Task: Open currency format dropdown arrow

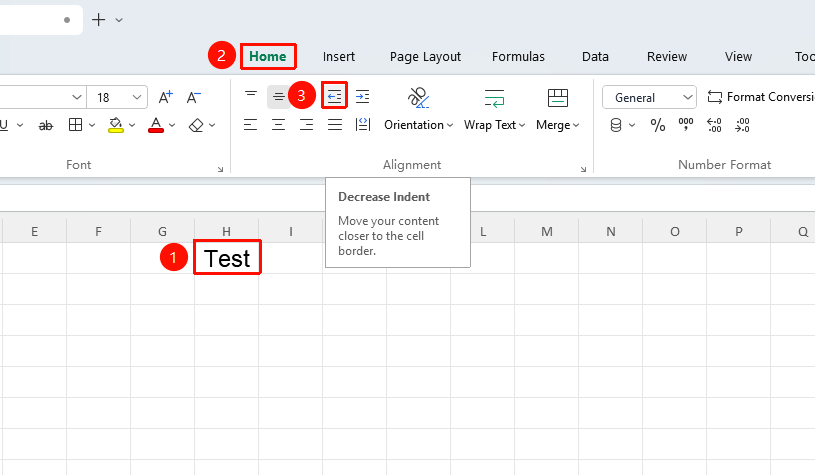Action: click(632, 125)
